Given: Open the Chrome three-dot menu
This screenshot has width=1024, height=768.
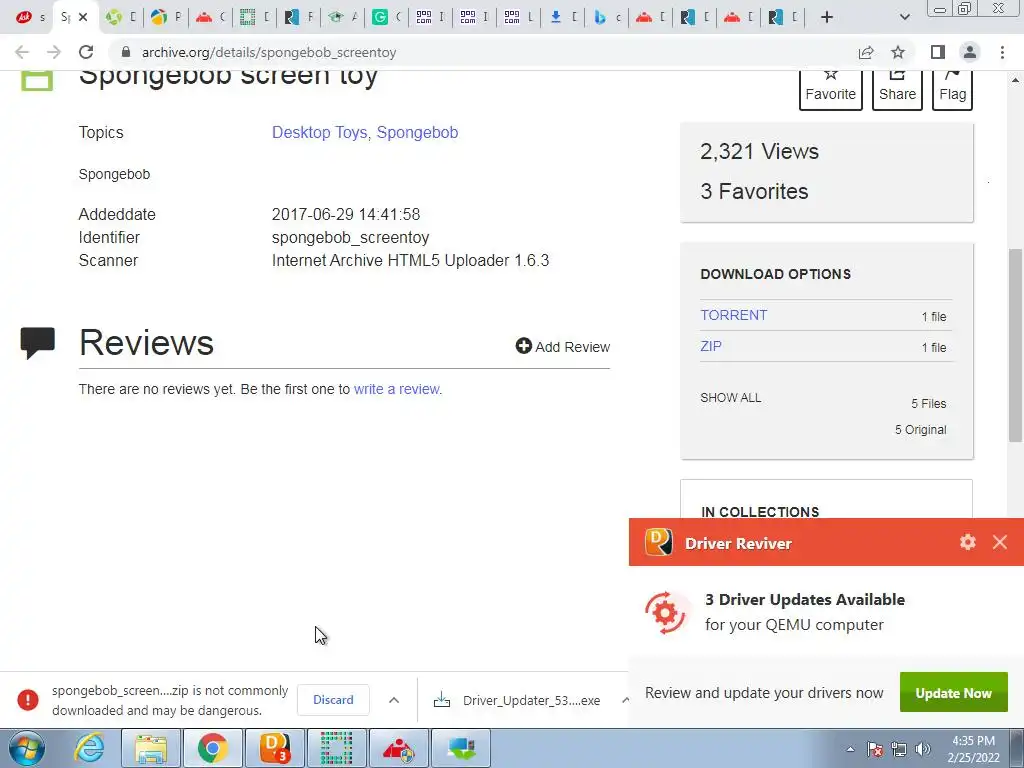Looking at the screenshot, I should pyautogui.click(x=1002, y=52).
